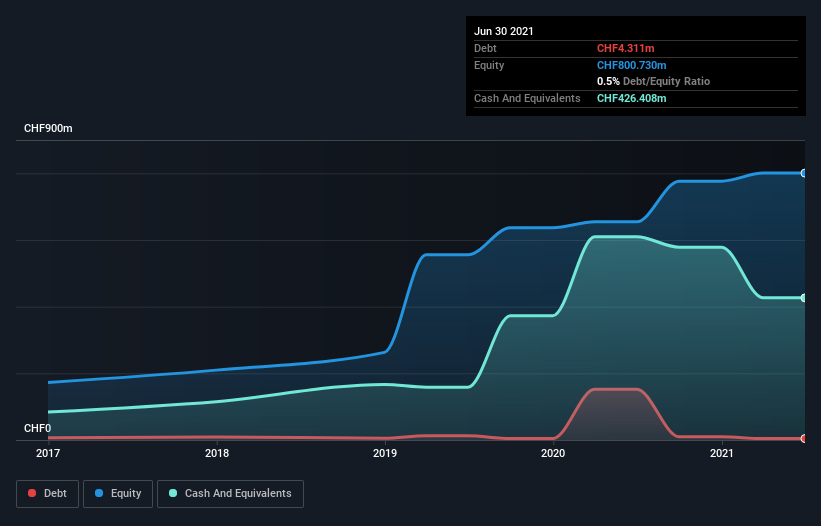
Task: Toggle the Cash And Equivalents legend button
Action: 230,494
